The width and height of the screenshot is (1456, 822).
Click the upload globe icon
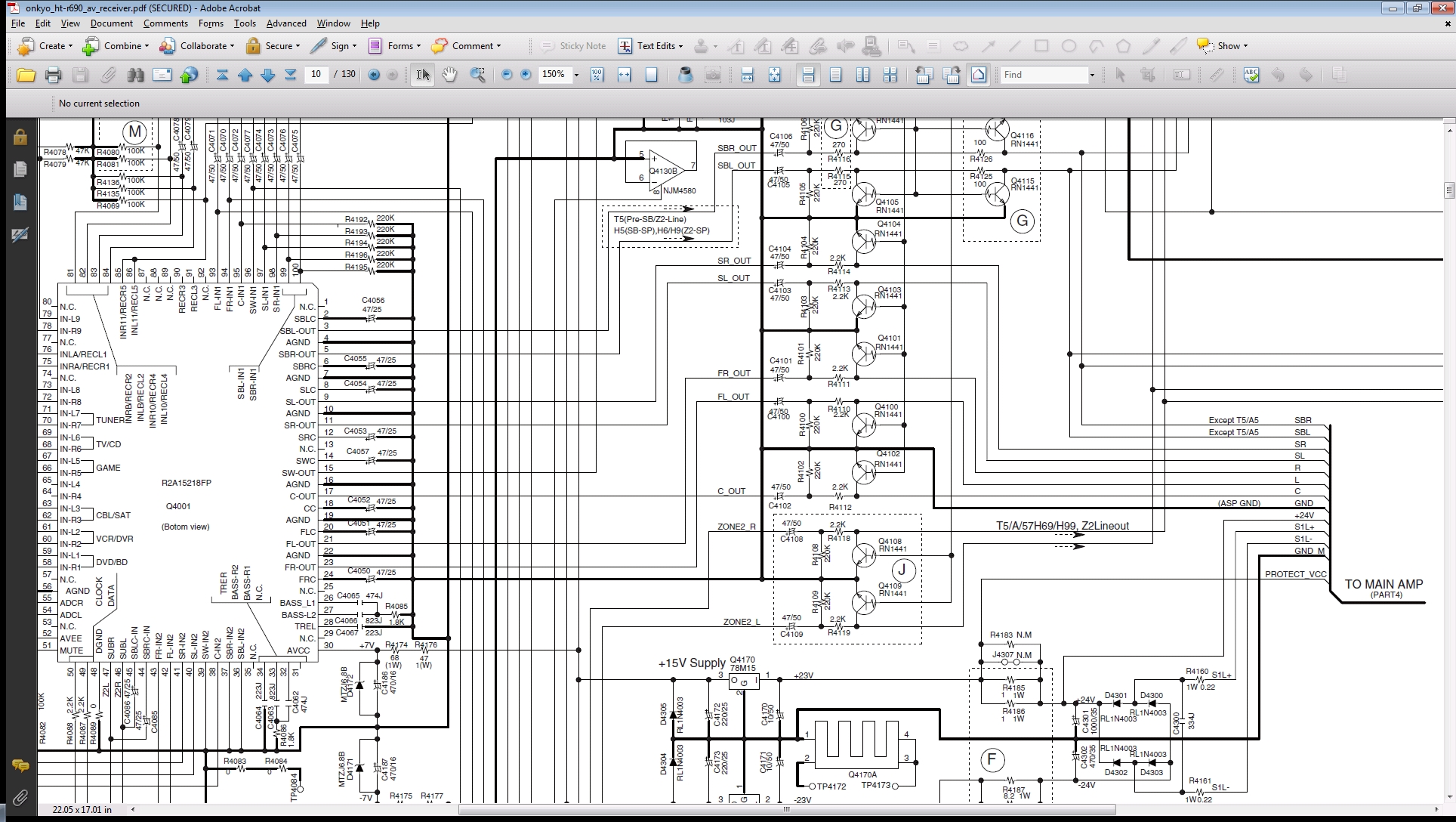pyautogui.click(x=190, y=75)
